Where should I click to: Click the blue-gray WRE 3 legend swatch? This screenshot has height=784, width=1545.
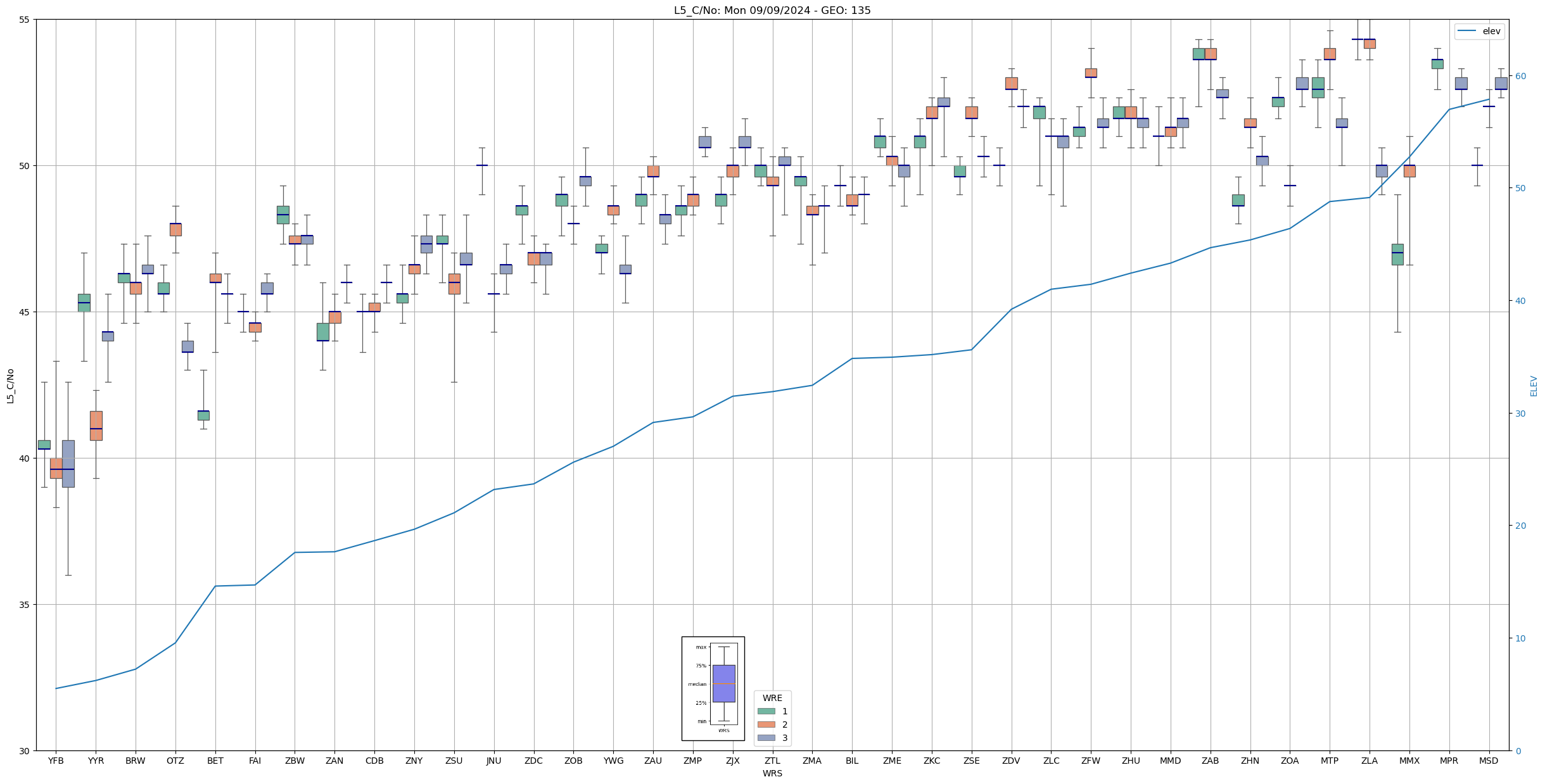tap(766, 738)
